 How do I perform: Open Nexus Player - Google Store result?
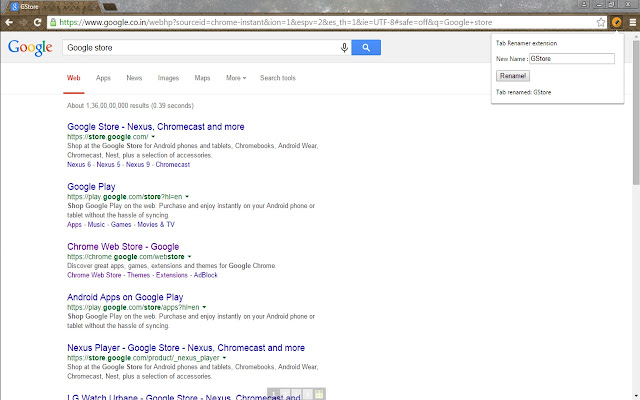186,348
